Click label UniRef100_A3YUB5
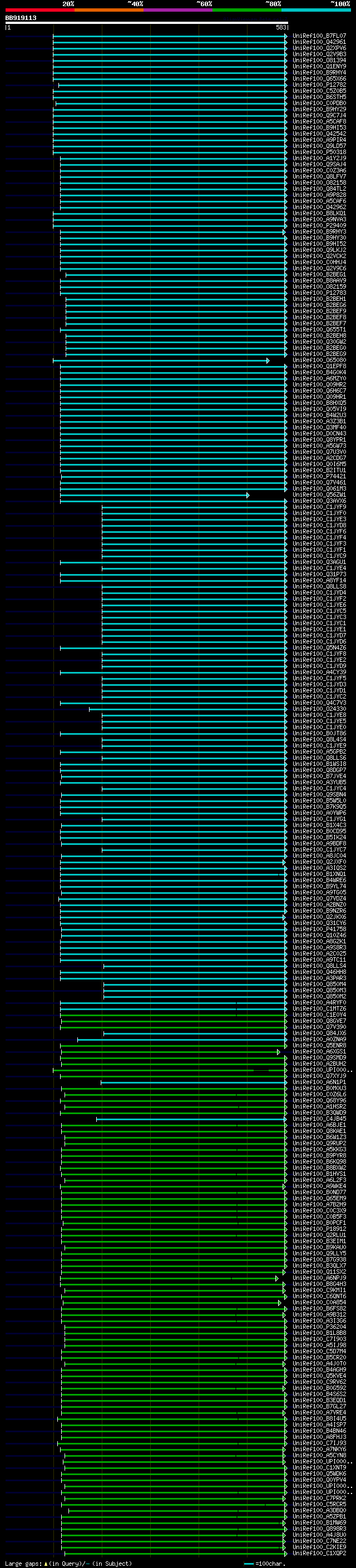Image resolution: width=356 pixels, height=1568 pixels. 319,782
